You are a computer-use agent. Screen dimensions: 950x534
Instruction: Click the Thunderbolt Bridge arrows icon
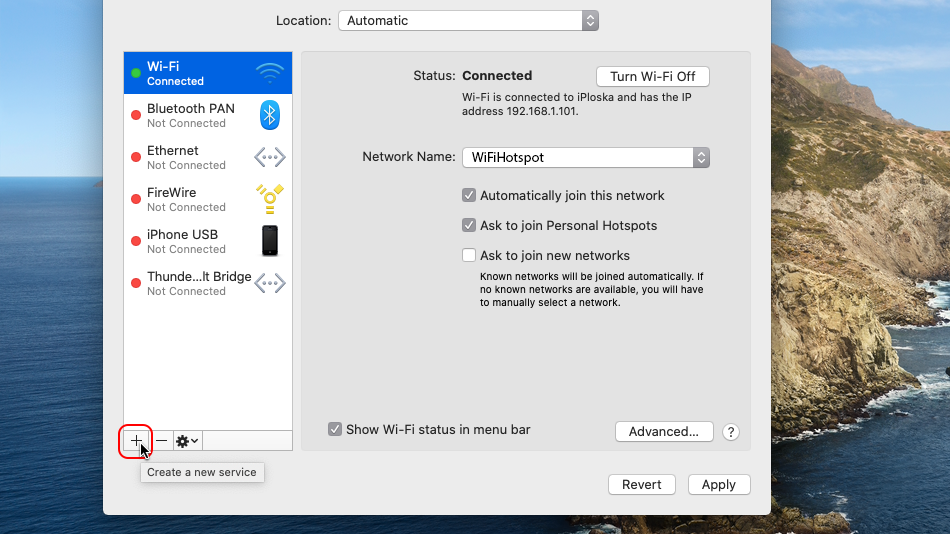tap(269, 283)
